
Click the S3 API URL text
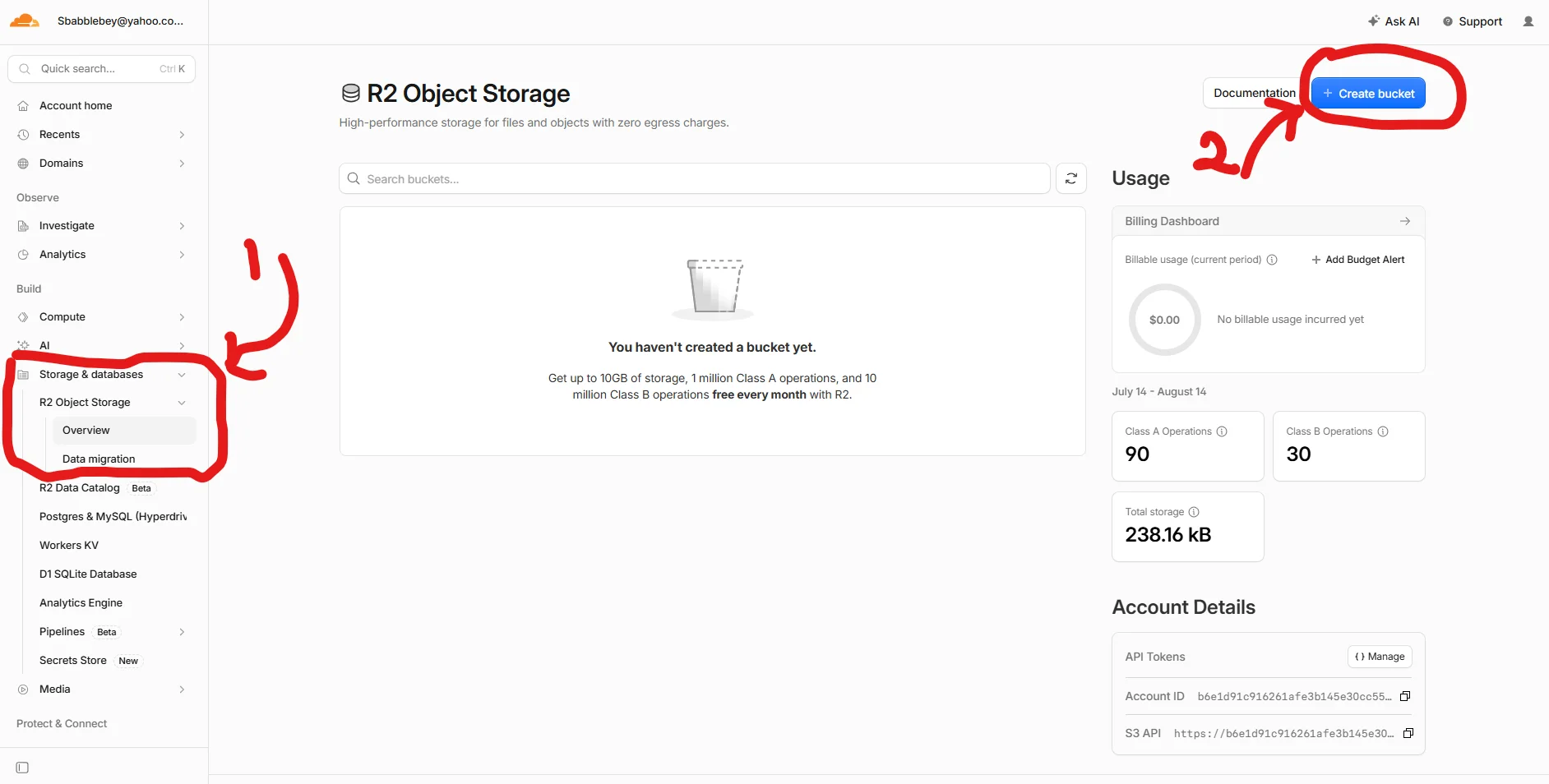tap(1283, 734)
